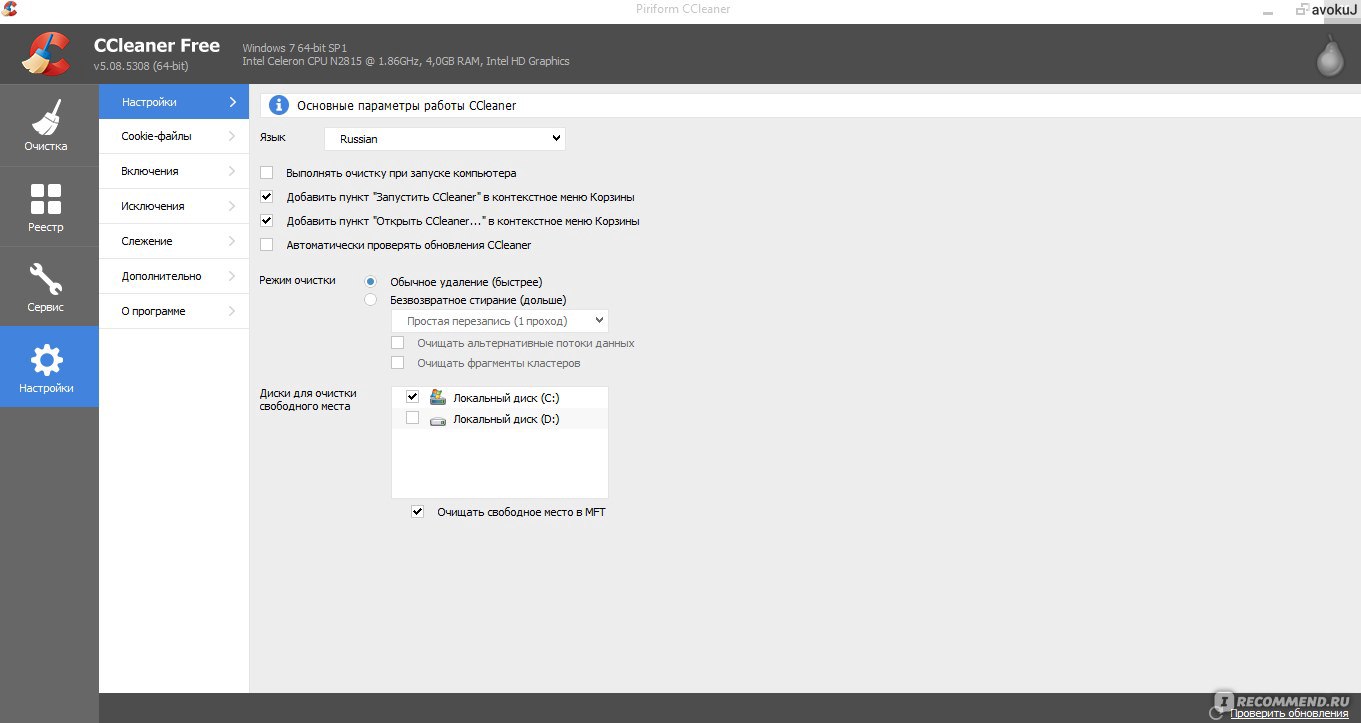The height and width of the screenshot is (723, 1361).
Task: Click the Локальный диск (C:) drive icon
Action: coord(437,397)
